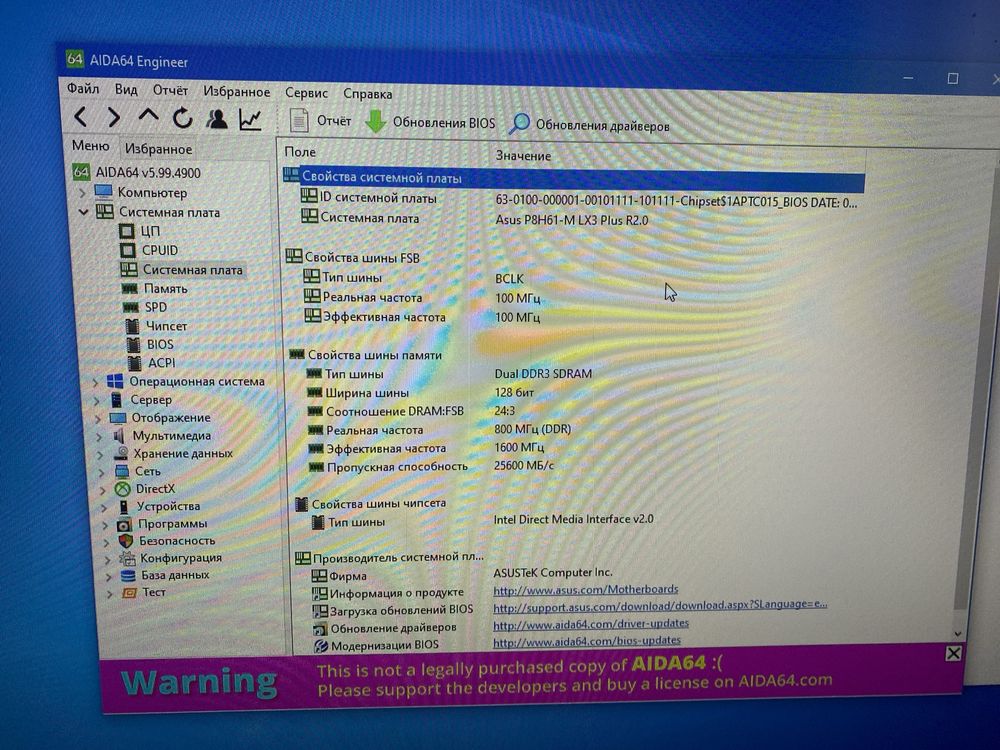This screenshot has width=1000, height=750.
Task: Click the Значение column header
Action: [x=523, y=156]
